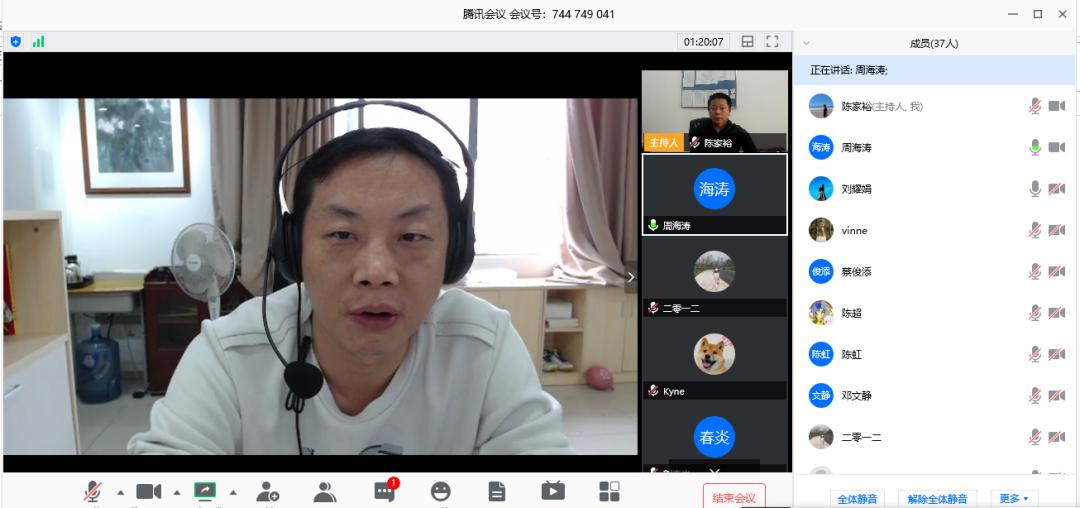
Task: Toggle 陈超's muted microphone icon
Action: [1035, 313]
